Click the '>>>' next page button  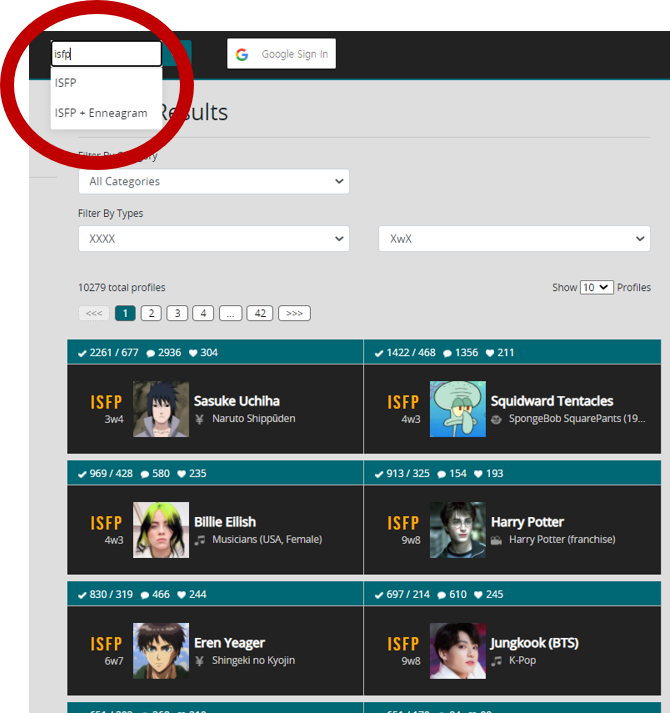(294, 313)
